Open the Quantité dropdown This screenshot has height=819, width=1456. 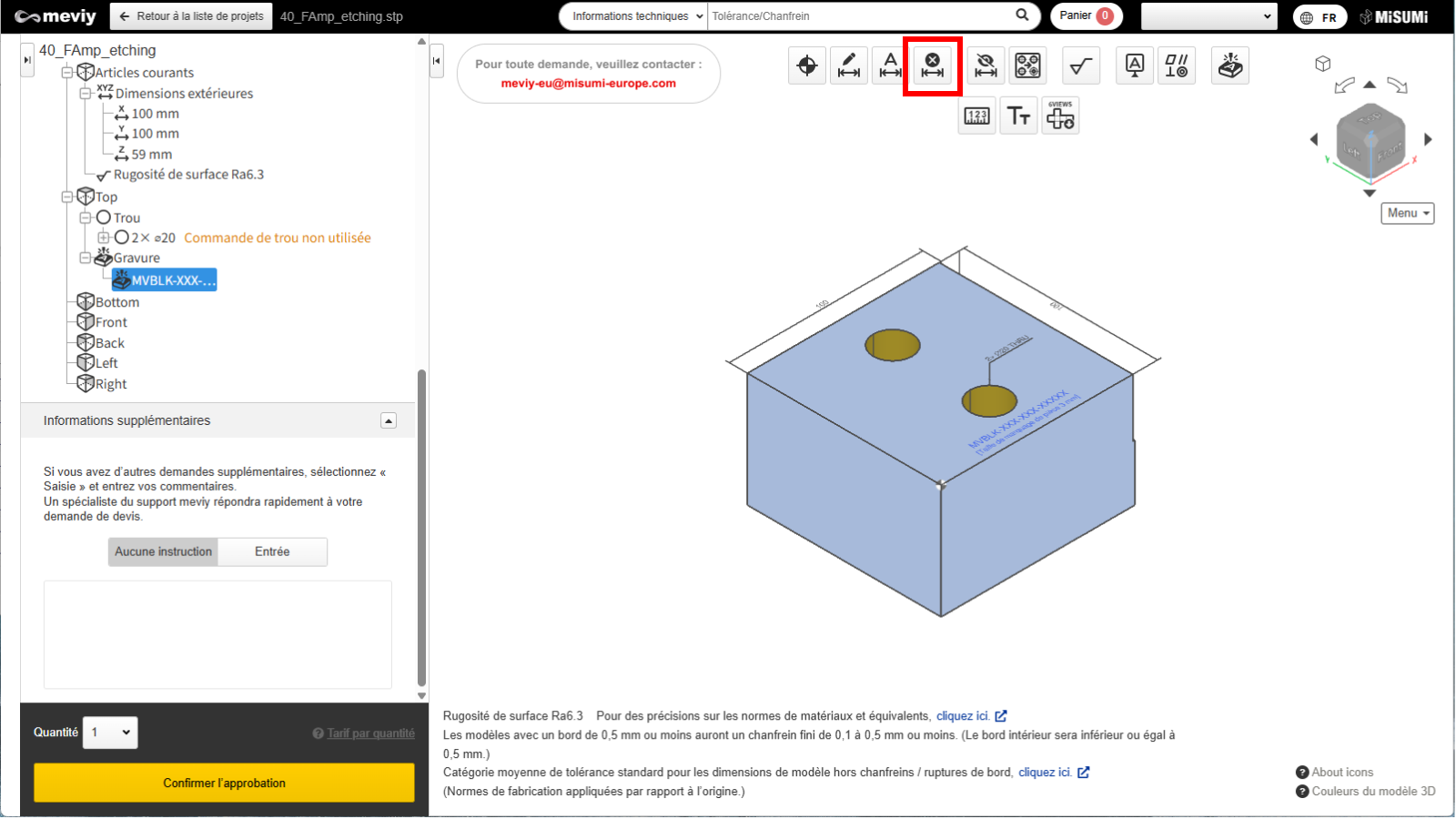coord(110,733)
